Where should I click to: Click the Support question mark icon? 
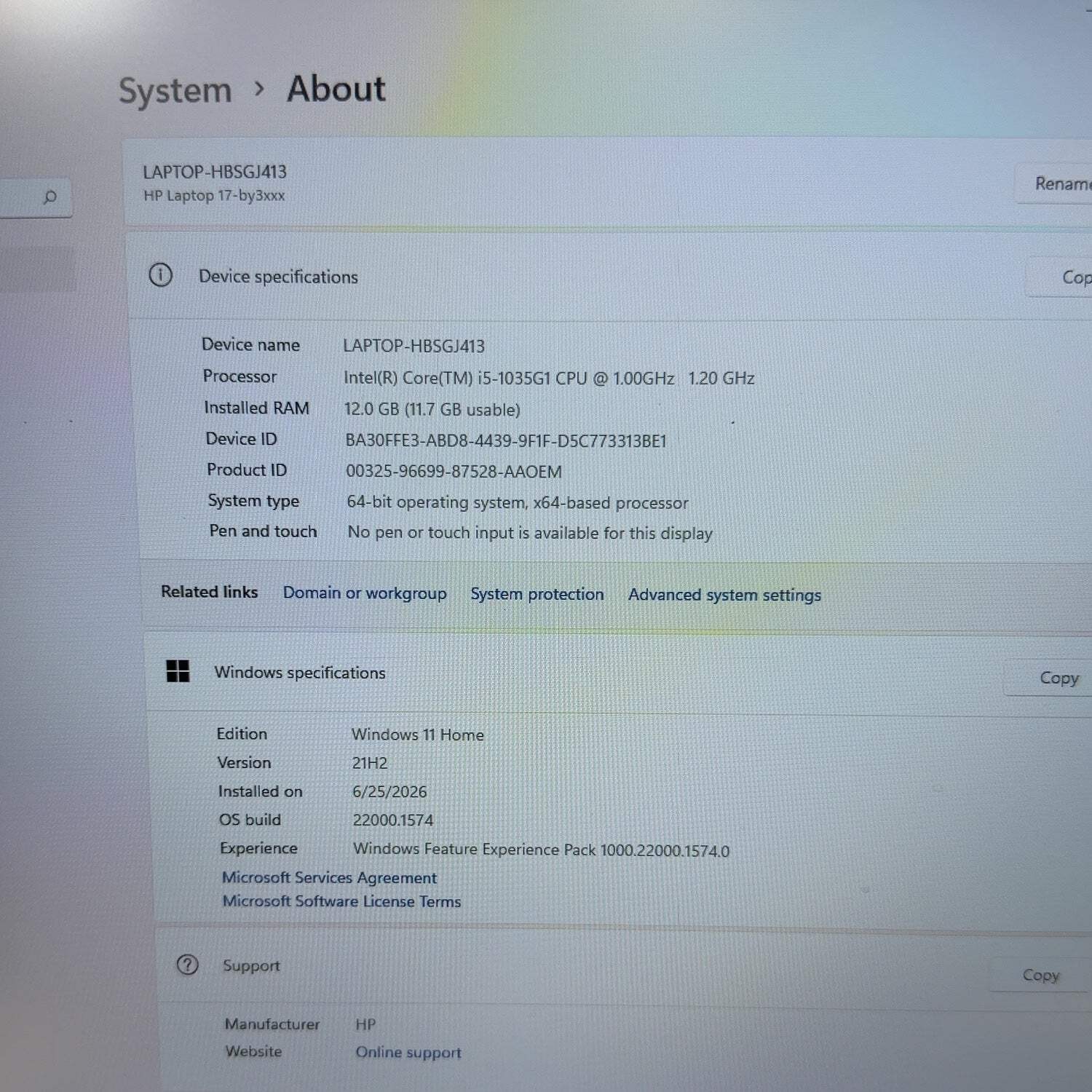pos(187,965)
